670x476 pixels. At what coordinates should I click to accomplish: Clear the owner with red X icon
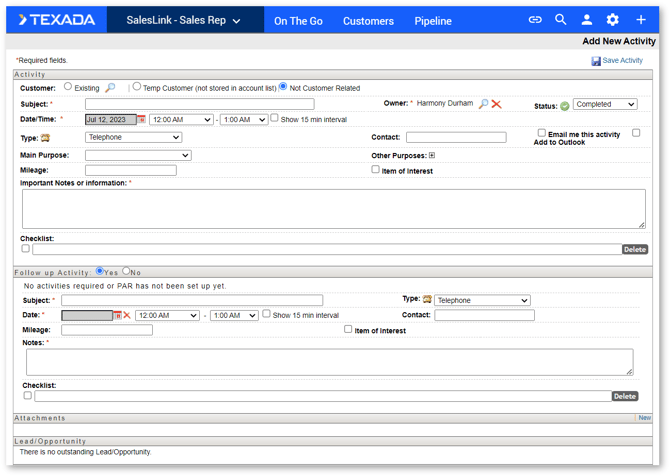coord(496,104)
